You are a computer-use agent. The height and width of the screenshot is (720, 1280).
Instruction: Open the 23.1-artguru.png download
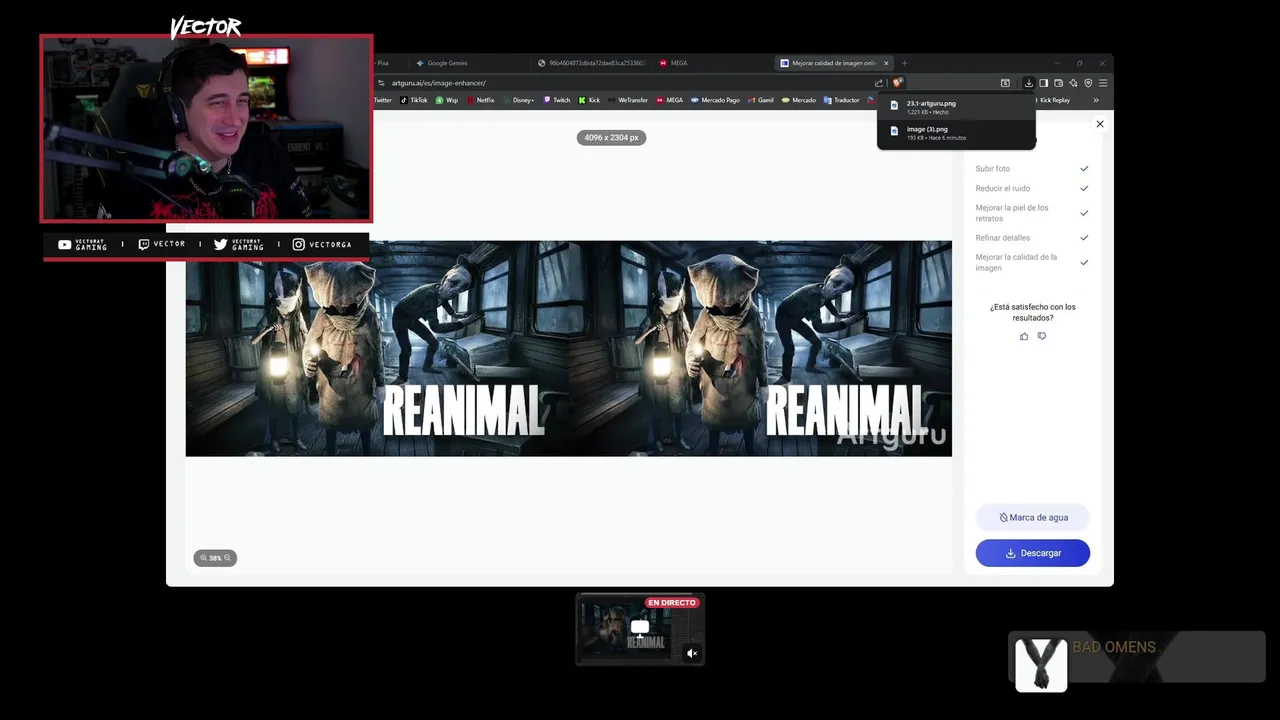[x=956, y=107]
